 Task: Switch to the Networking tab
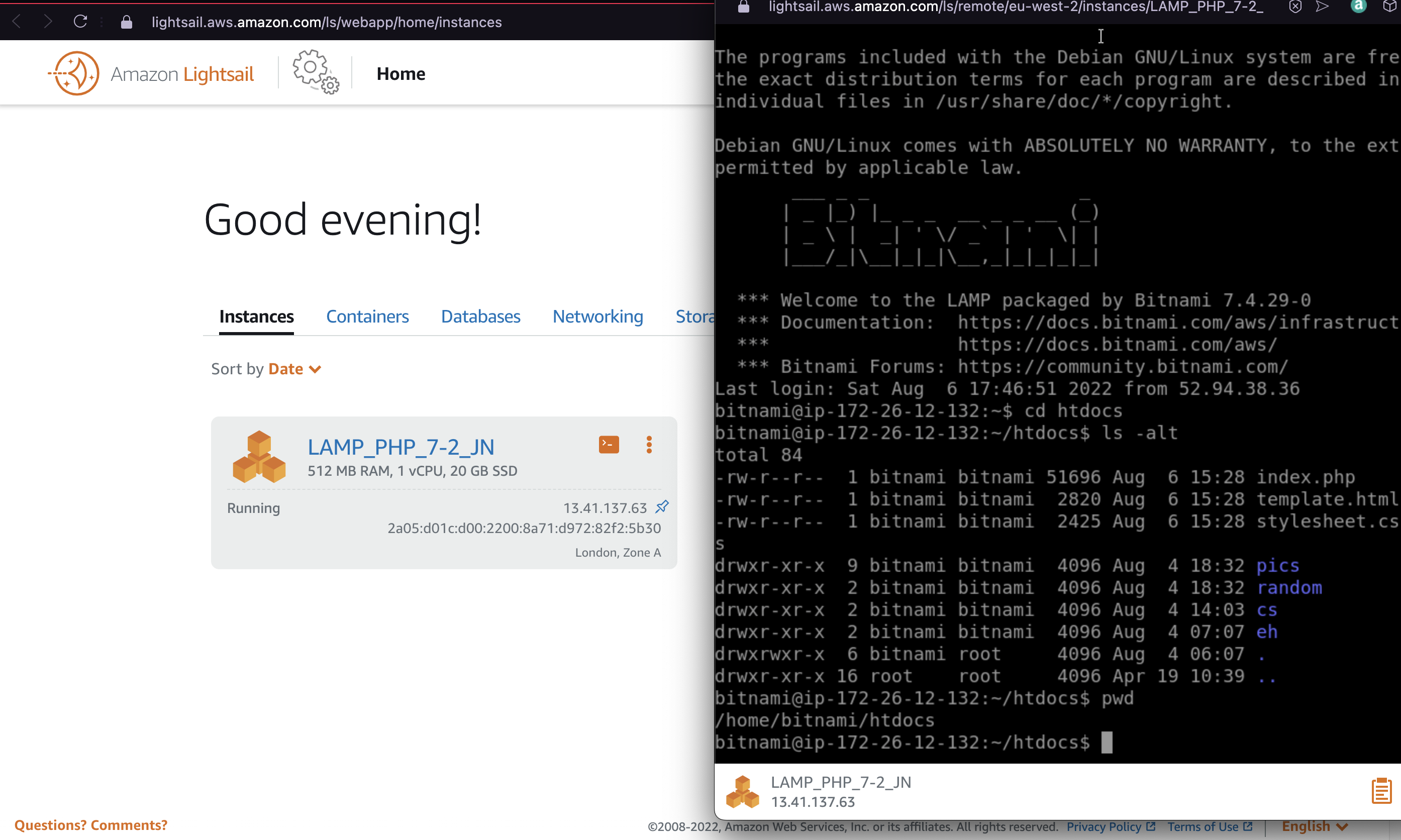click(598, 317)
